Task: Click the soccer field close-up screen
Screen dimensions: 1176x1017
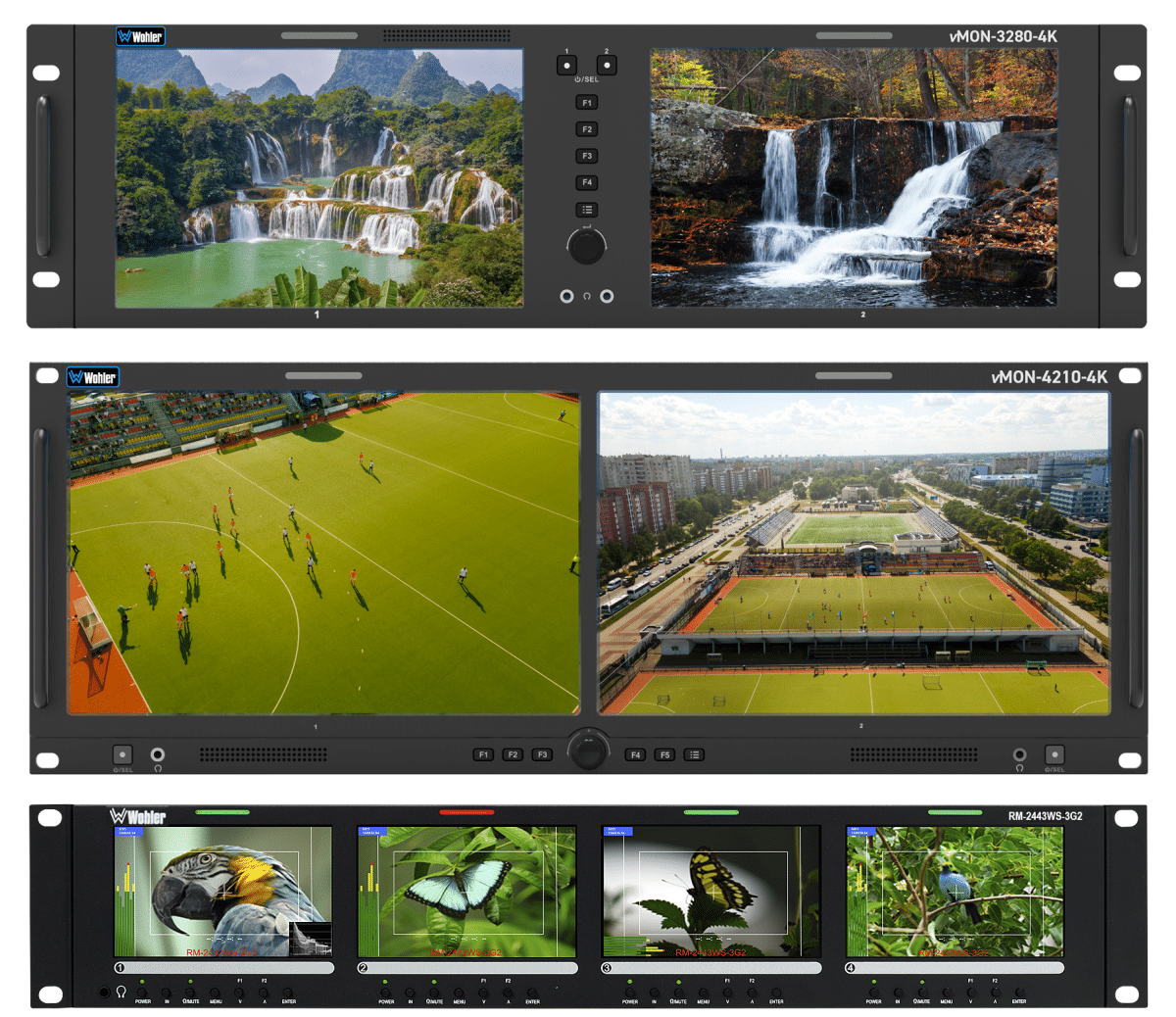Action: (323, 554)
